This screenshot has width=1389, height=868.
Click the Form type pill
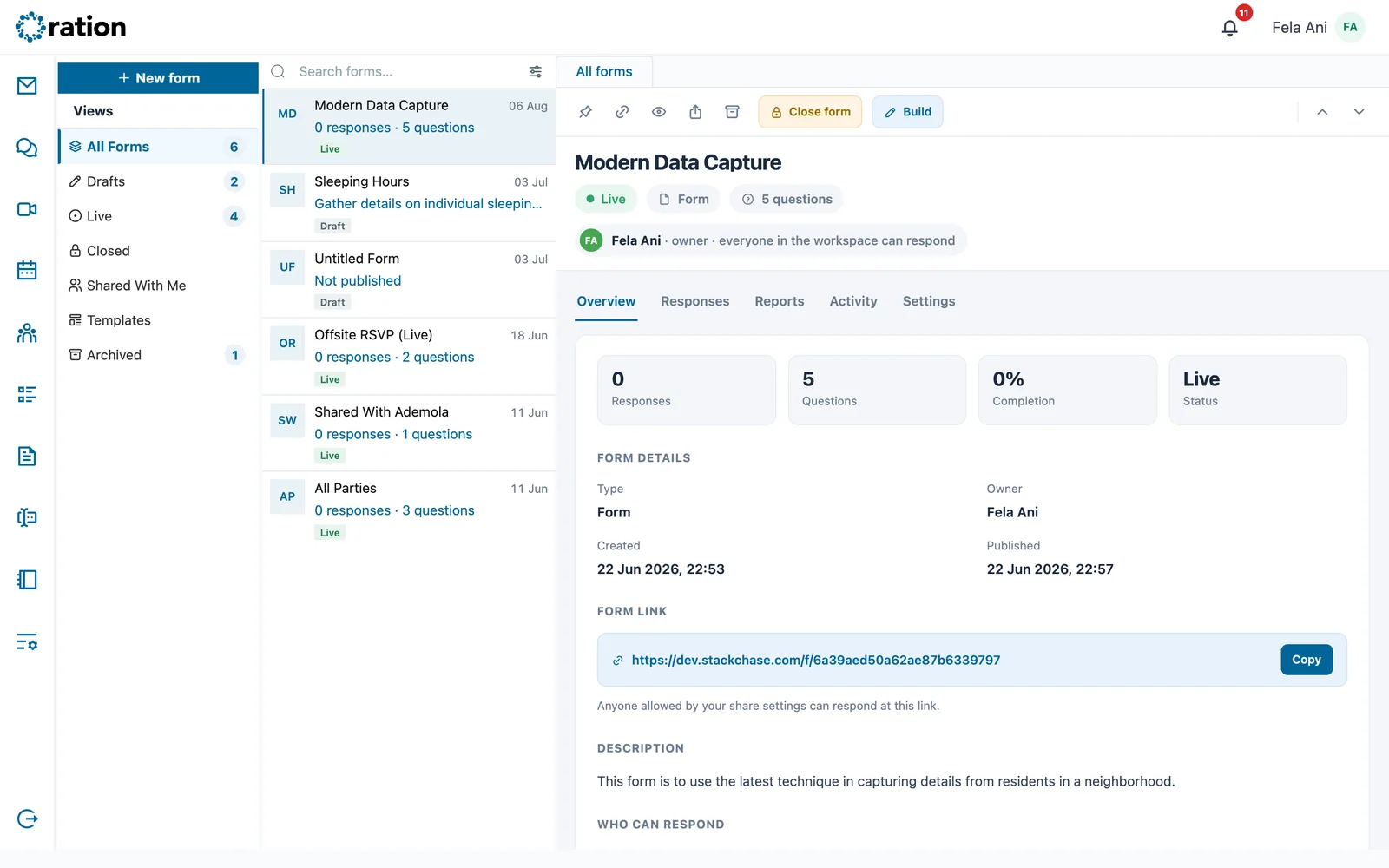point(683,199)
